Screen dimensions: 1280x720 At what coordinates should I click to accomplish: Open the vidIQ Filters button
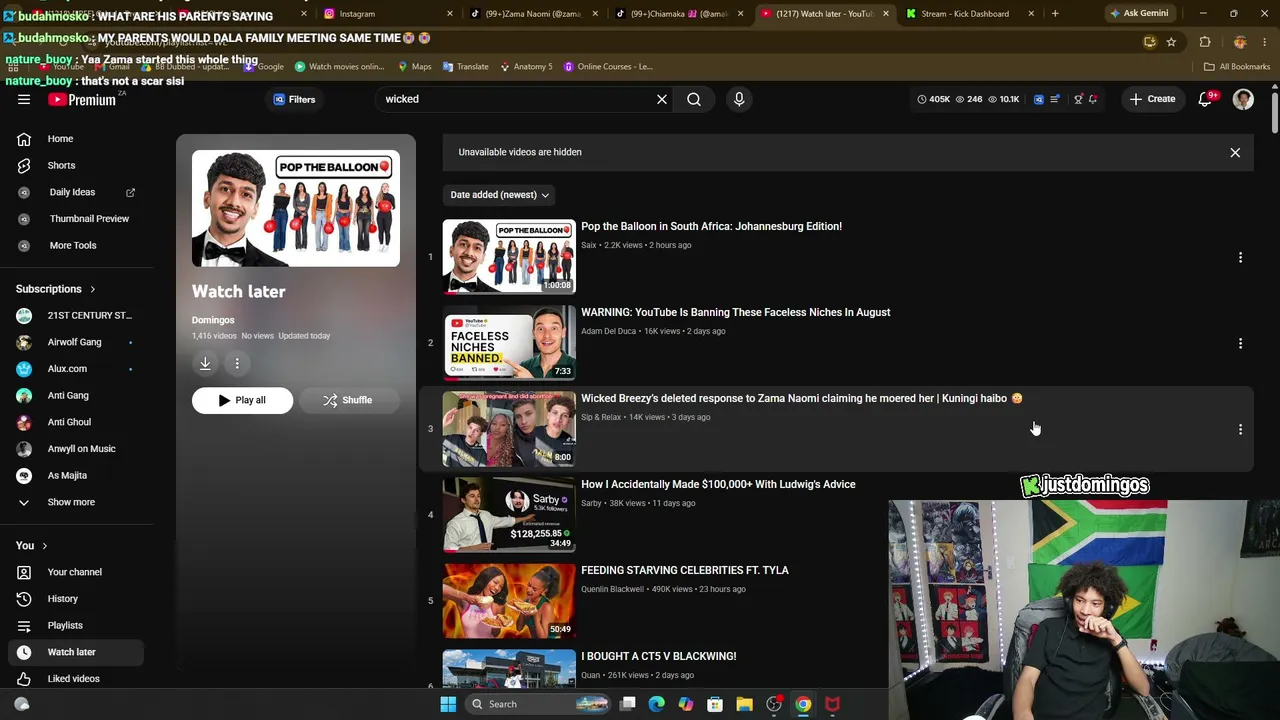point(295,99)
